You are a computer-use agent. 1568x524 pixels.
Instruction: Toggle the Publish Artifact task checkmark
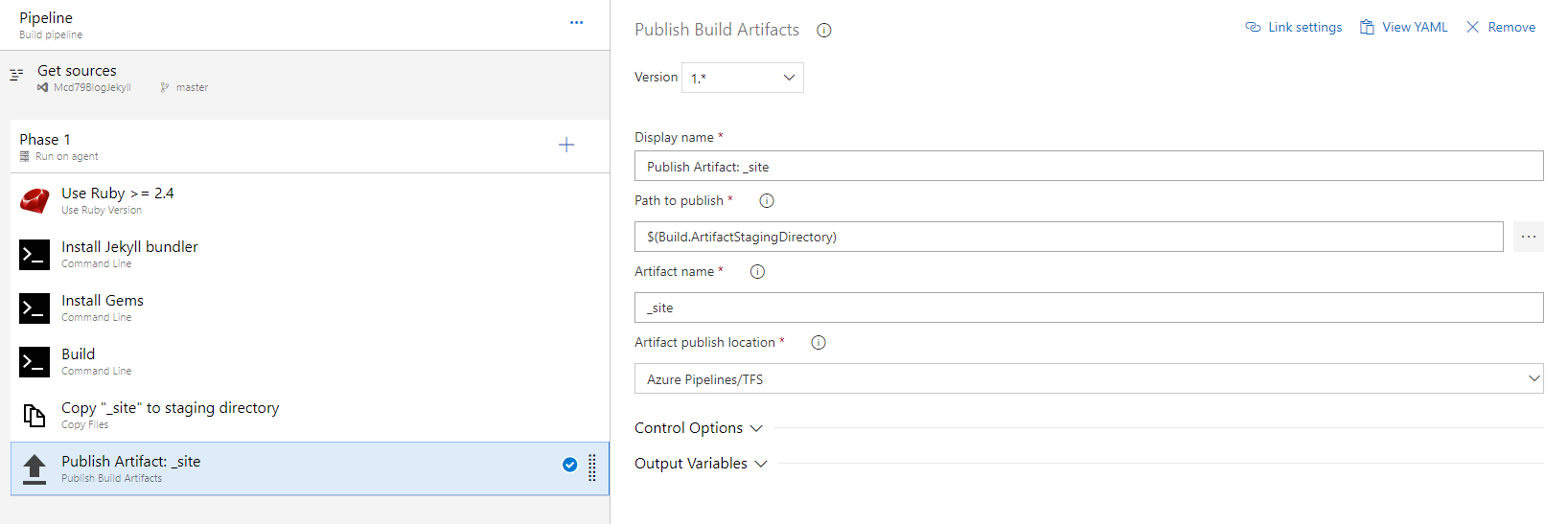tap(569, 465)
